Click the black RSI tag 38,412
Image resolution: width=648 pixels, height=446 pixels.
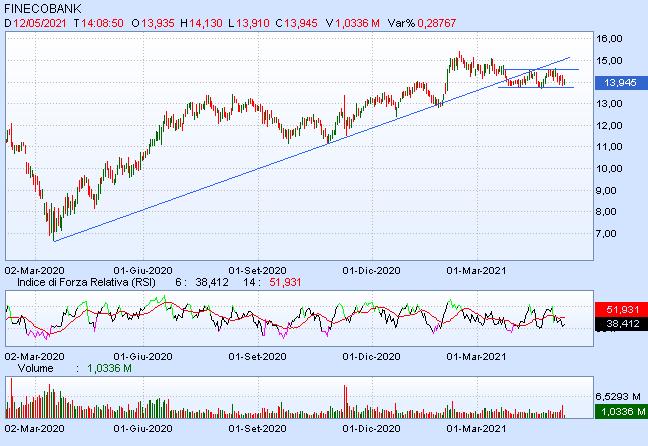click(x=622, y=324)
